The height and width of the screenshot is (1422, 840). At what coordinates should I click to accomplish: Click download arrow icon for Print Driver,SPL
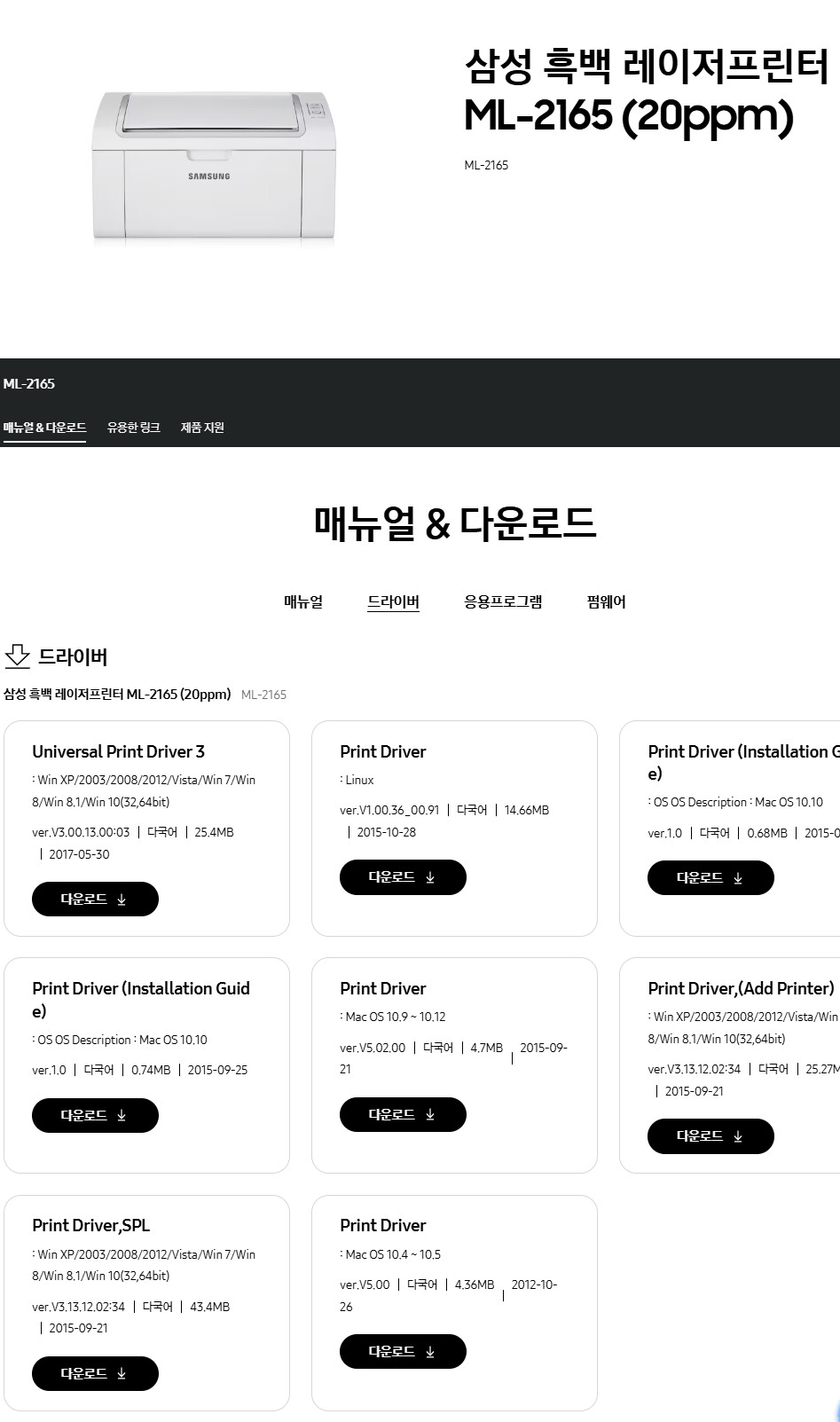coord(122,1374)
